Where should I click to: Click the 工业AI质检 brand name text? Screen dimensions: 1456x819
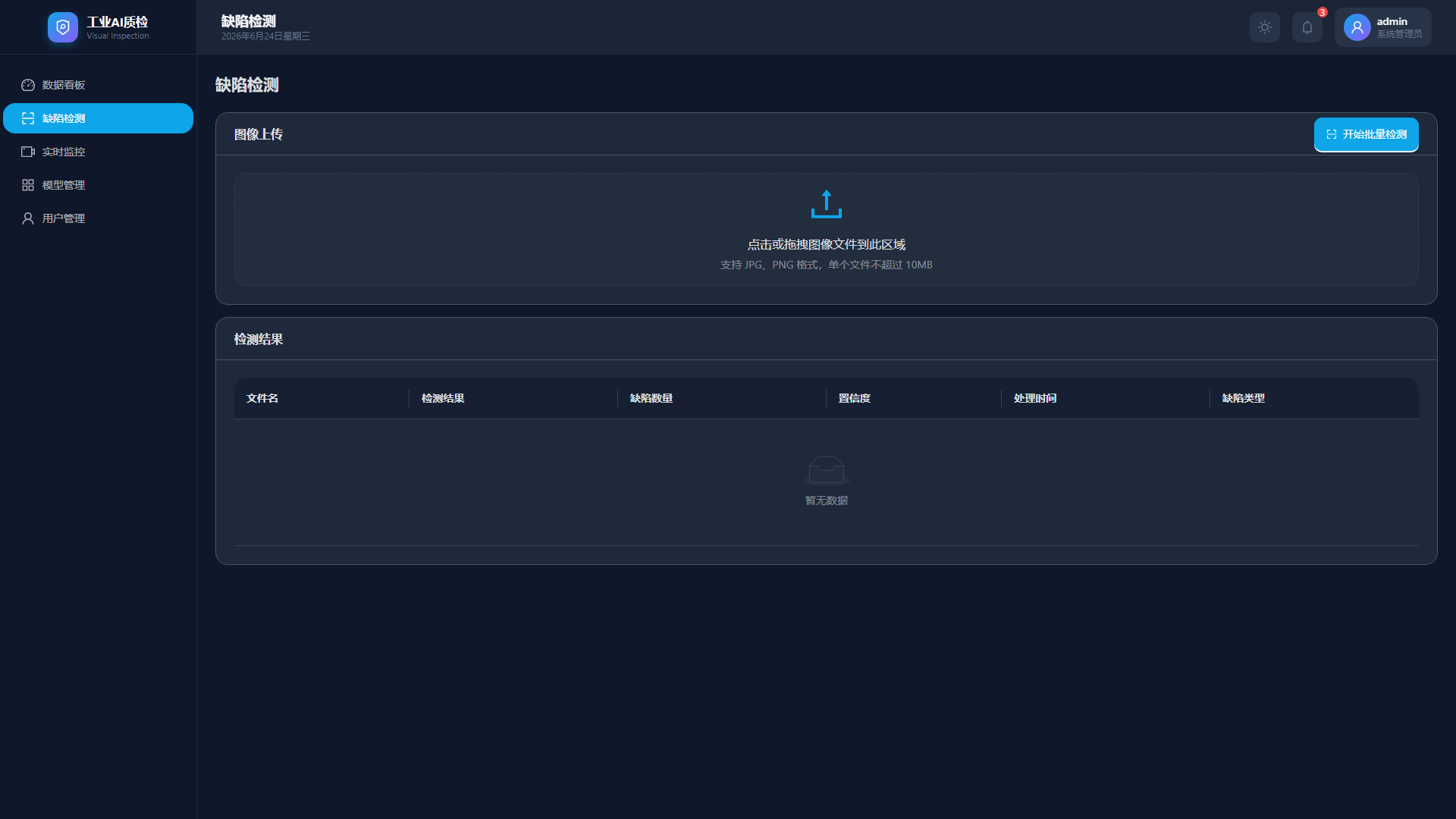[118, 22]
